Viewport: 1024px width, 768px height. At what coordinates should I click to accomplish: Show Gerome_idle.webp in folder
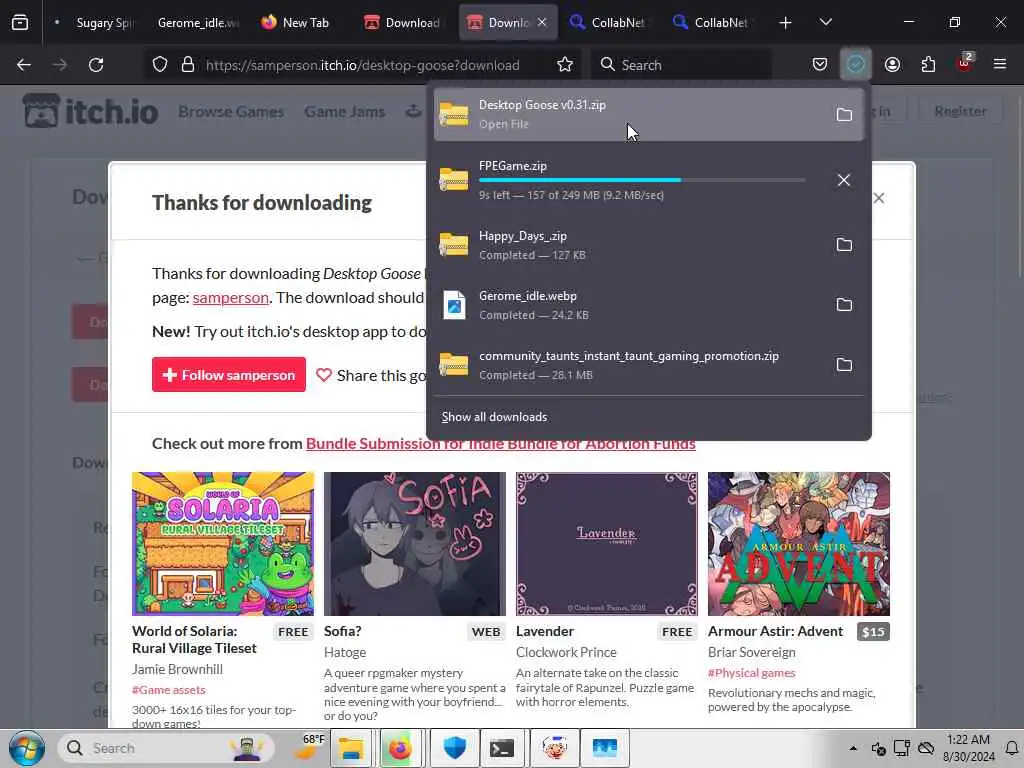point(844,305)
